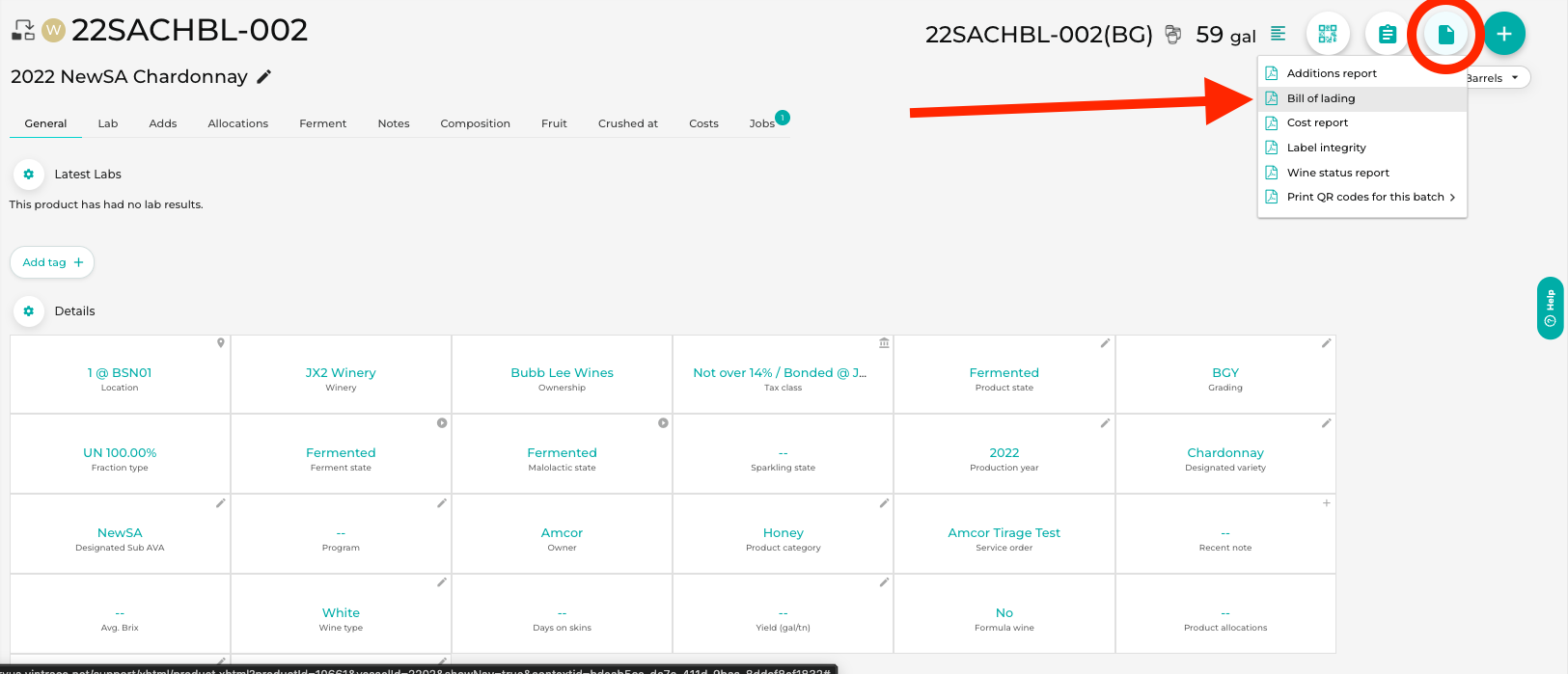Add a Recent note with the plus icon

[x=1326, y=503]
